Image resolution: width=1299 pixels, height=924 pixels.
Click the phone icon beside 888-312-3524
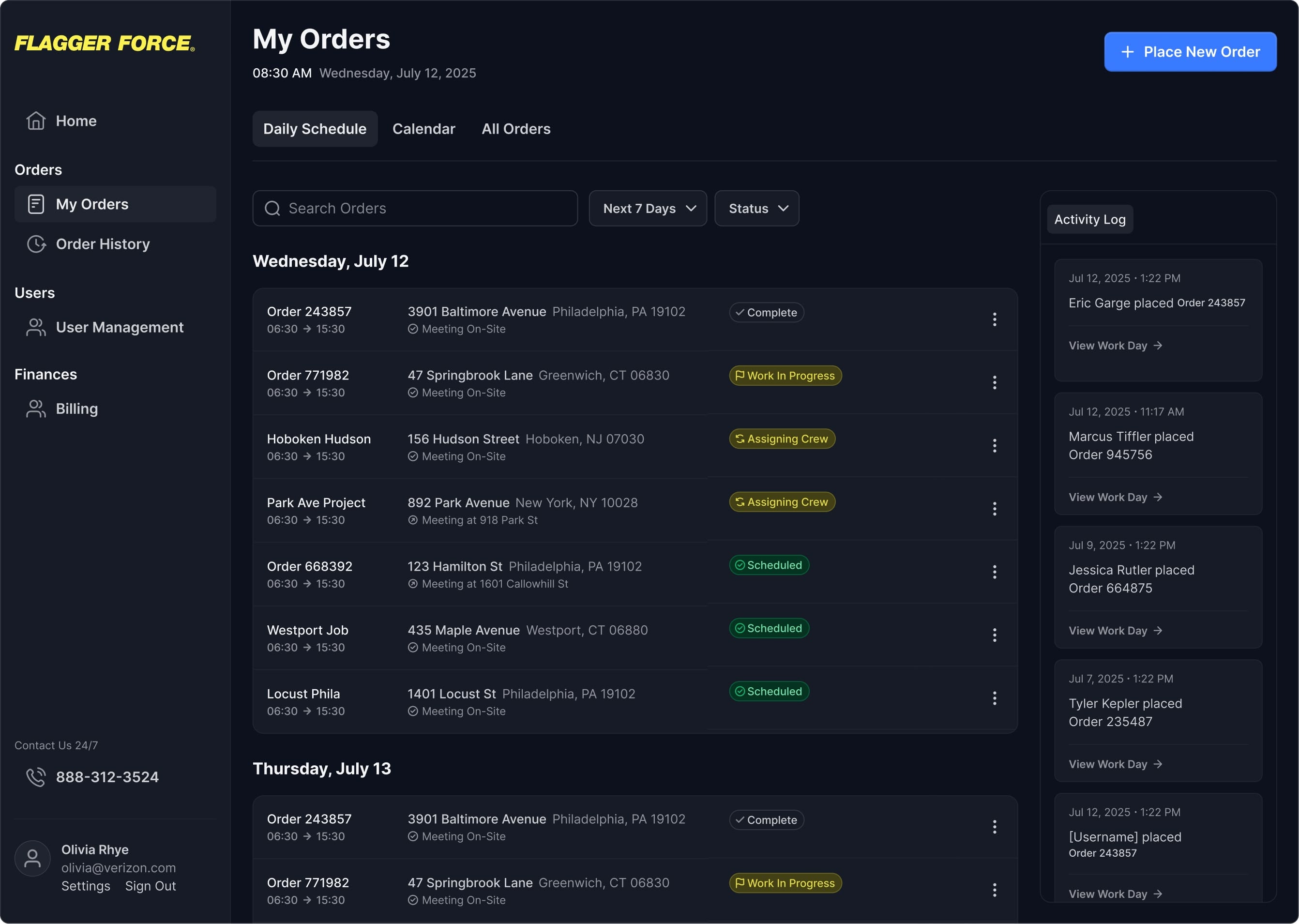click(x=36, y=777)
